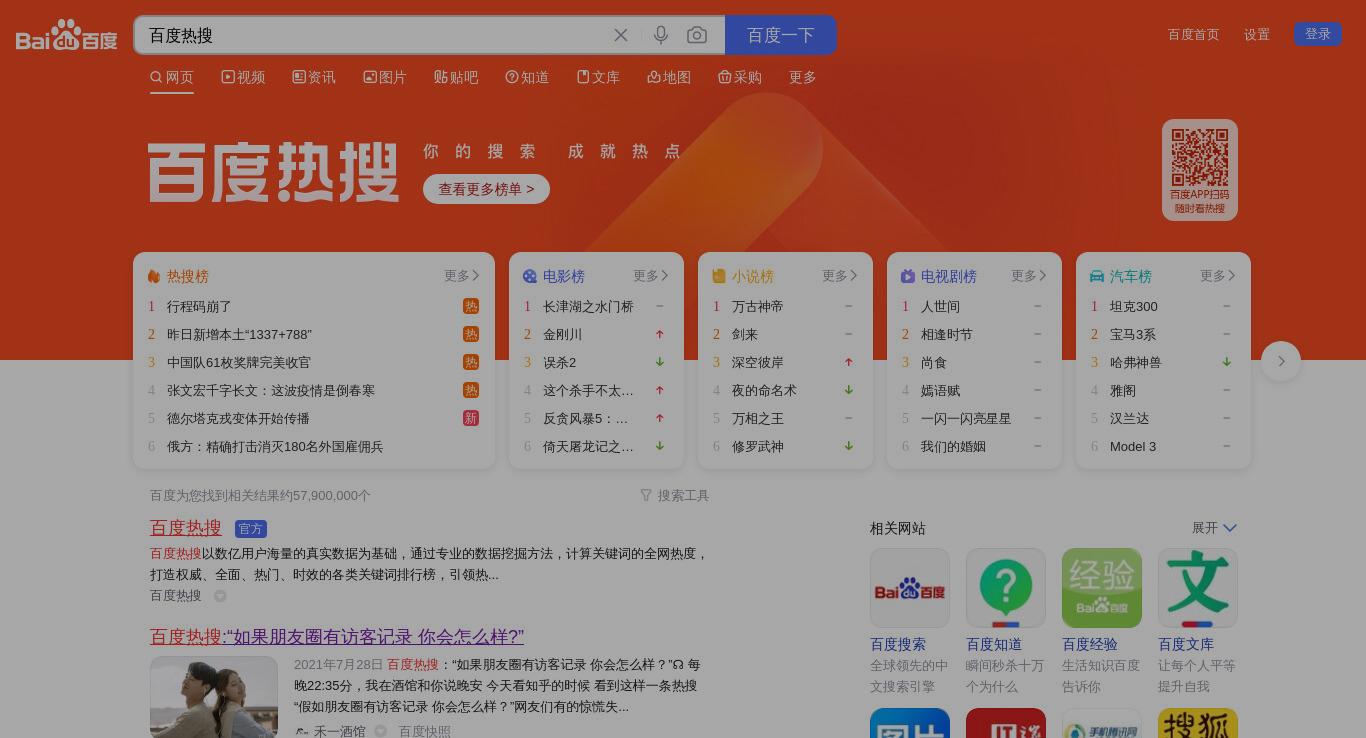Click the down-arrow trend icon for 误杀2
Image resolution: width=1366 pixels, height=738 pixels.
(x=660, y=362)
